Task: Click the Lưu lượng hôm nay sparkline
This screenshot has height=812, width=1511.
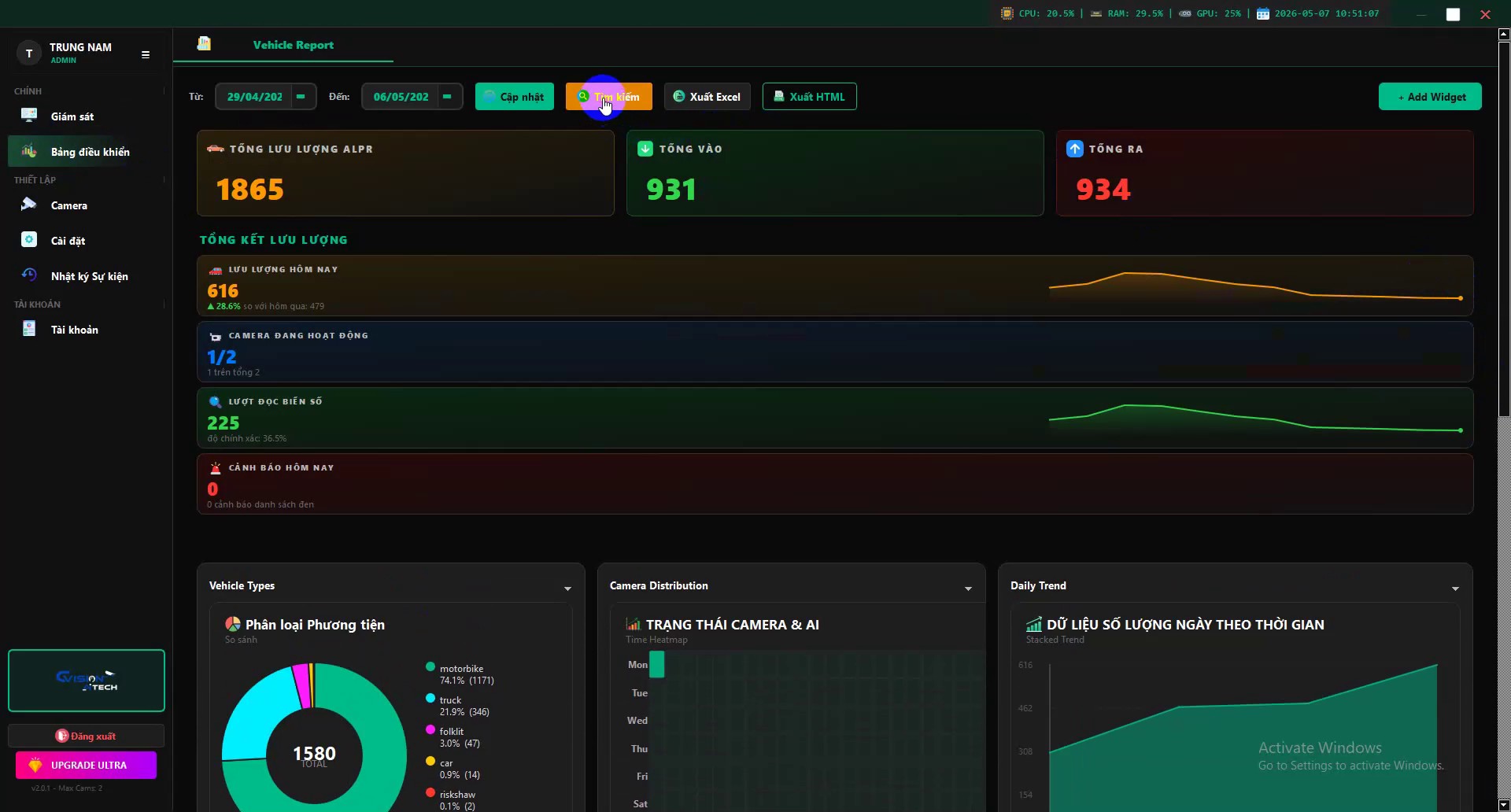Action: coord(1255,286)
